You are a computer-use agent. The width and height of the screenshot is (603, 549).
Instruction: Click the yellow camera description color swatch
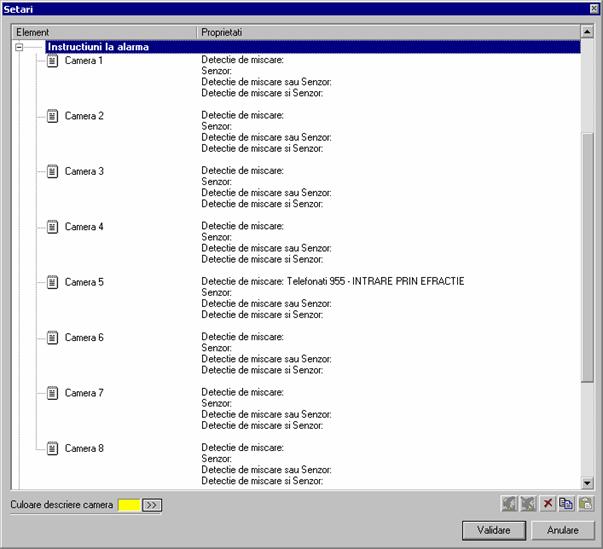click(129, 505)
